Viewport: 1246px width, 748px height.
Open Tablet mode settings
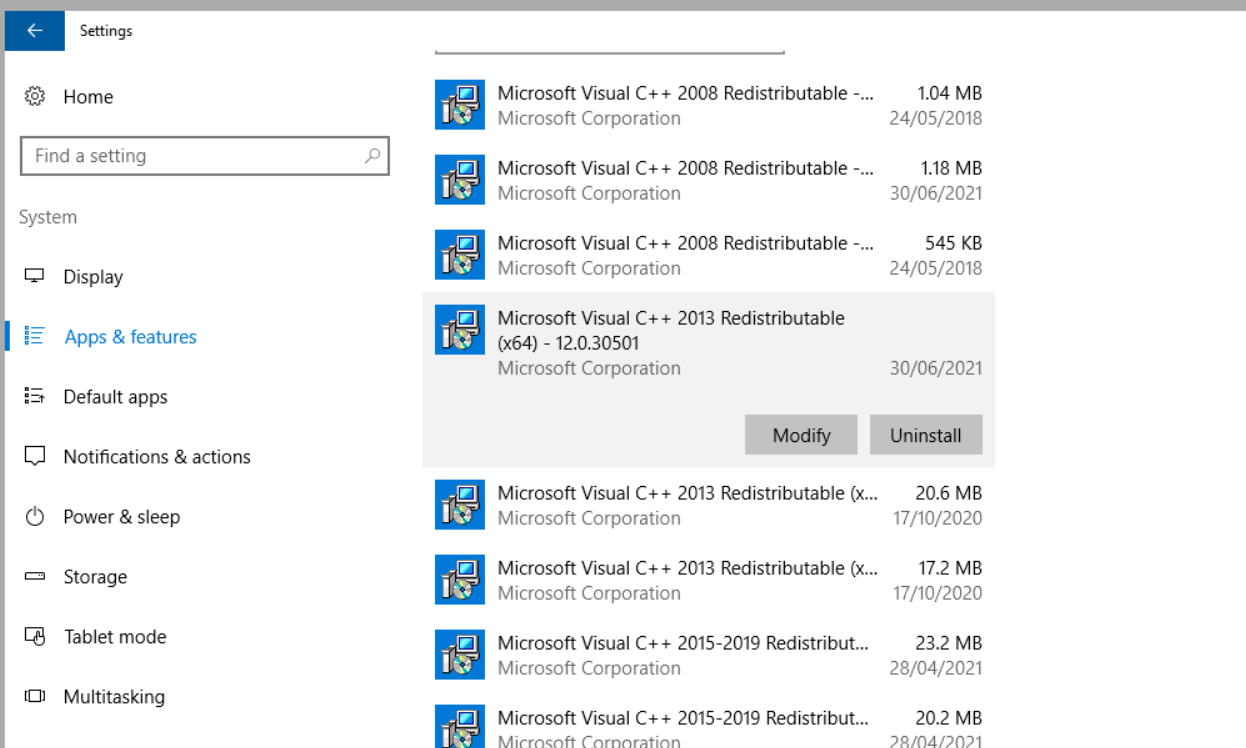pos(197,637)
